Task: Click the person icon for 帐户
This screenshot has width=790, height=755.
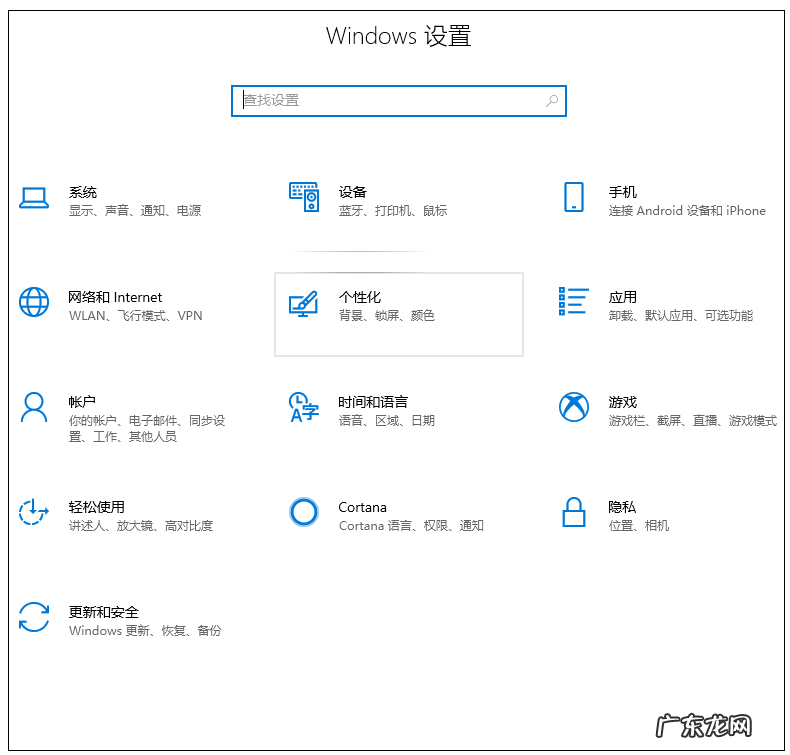Action: (x=34, y=407)
